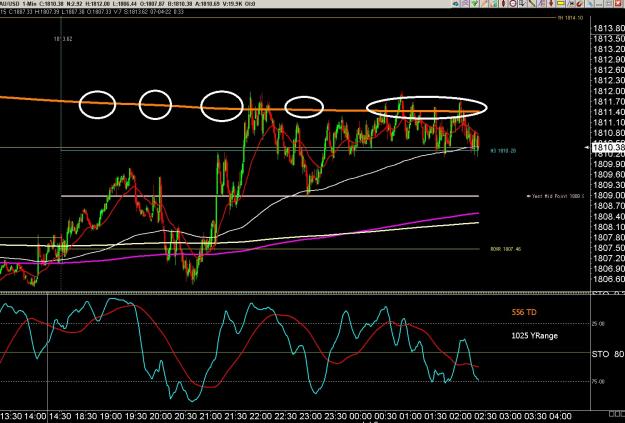Click the red circular clock icon
Viewport: 625px width, 423px height.
click(513, 4)
